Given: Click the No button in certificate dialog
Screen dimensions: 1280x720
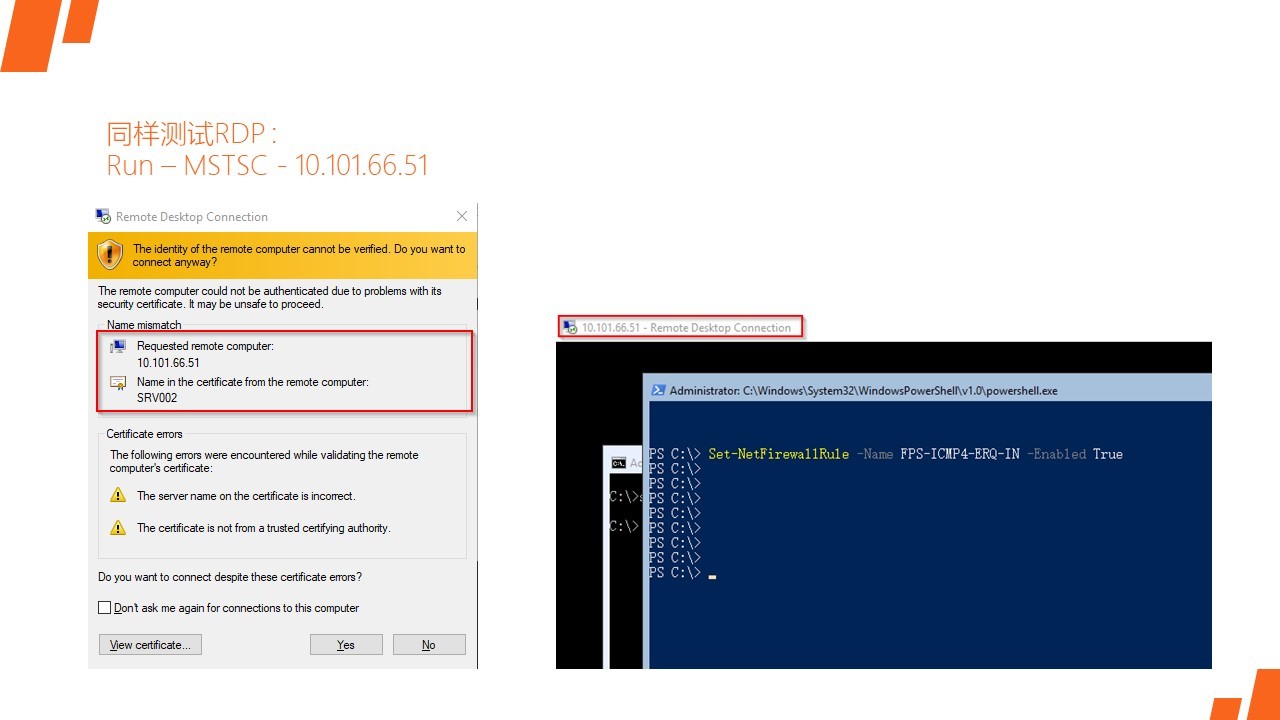Looking at the screenshot, I should [429, 645].
